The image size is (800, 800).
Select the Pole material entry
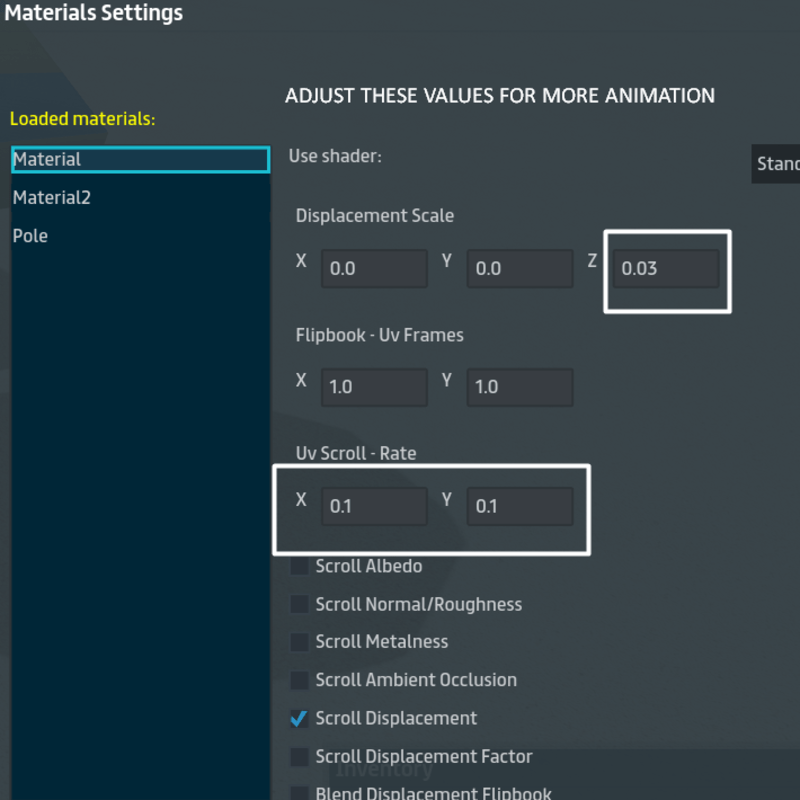coord(30,236)
